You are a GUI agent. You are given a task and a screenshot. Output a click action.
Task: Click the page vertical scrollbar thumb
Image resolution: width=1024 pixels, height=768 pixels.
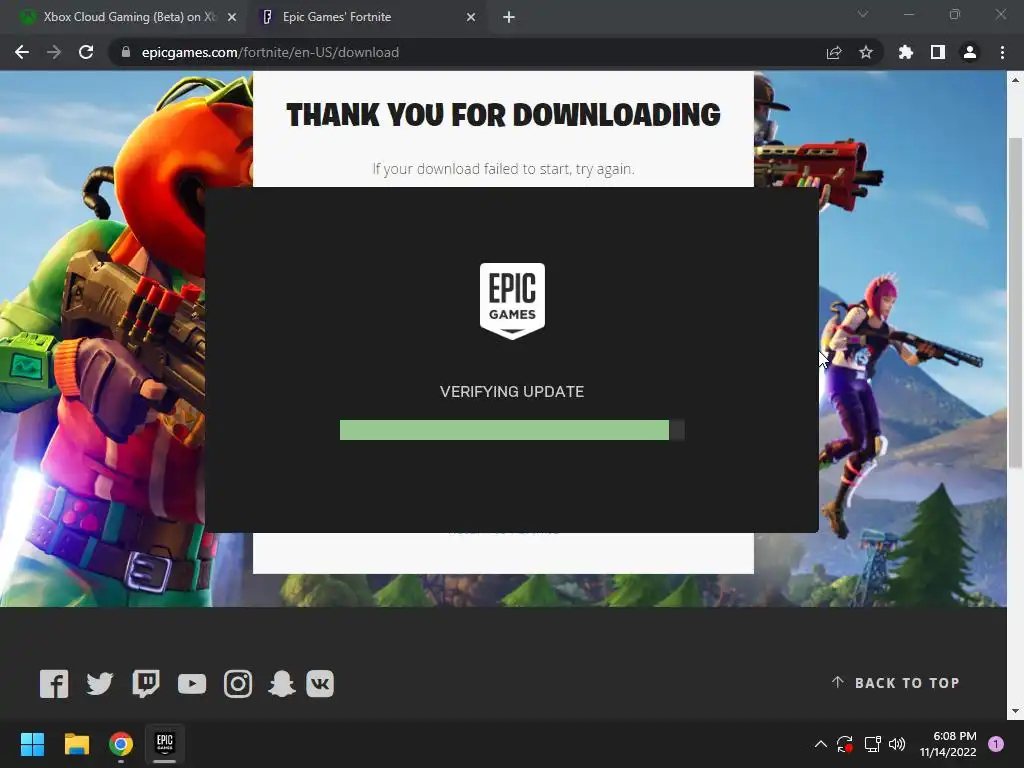[1015, 303]
